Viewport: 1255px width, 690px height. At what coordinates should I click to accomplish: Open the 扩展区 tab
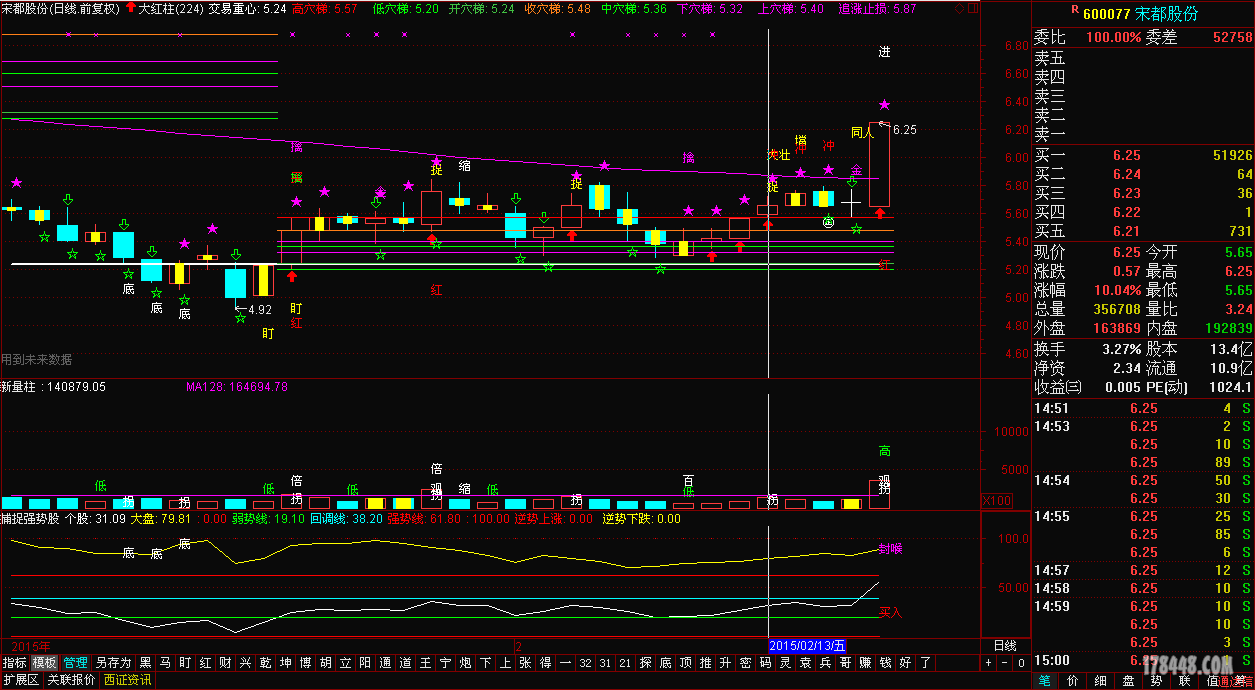20,679
